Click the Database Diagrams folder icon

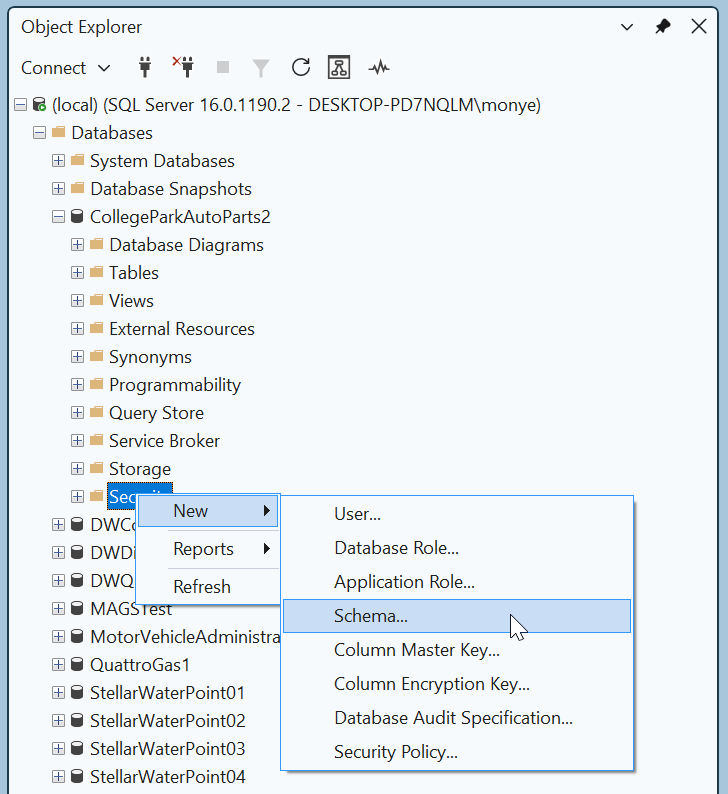click(96, 245)
